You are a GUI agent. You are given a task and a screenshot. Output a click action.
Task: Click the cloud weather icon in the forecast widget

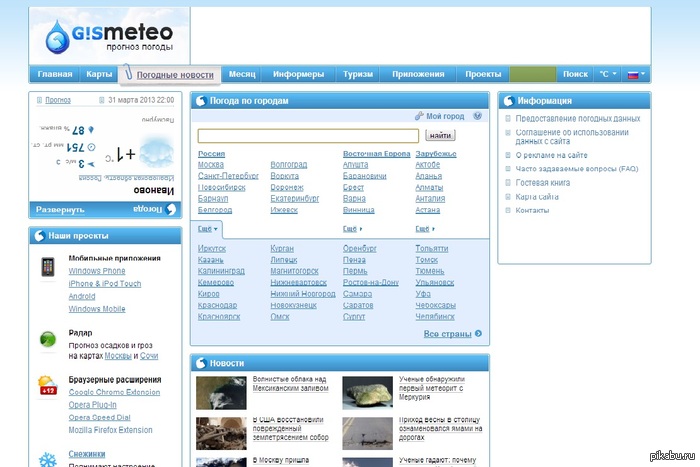click(156, 152)
